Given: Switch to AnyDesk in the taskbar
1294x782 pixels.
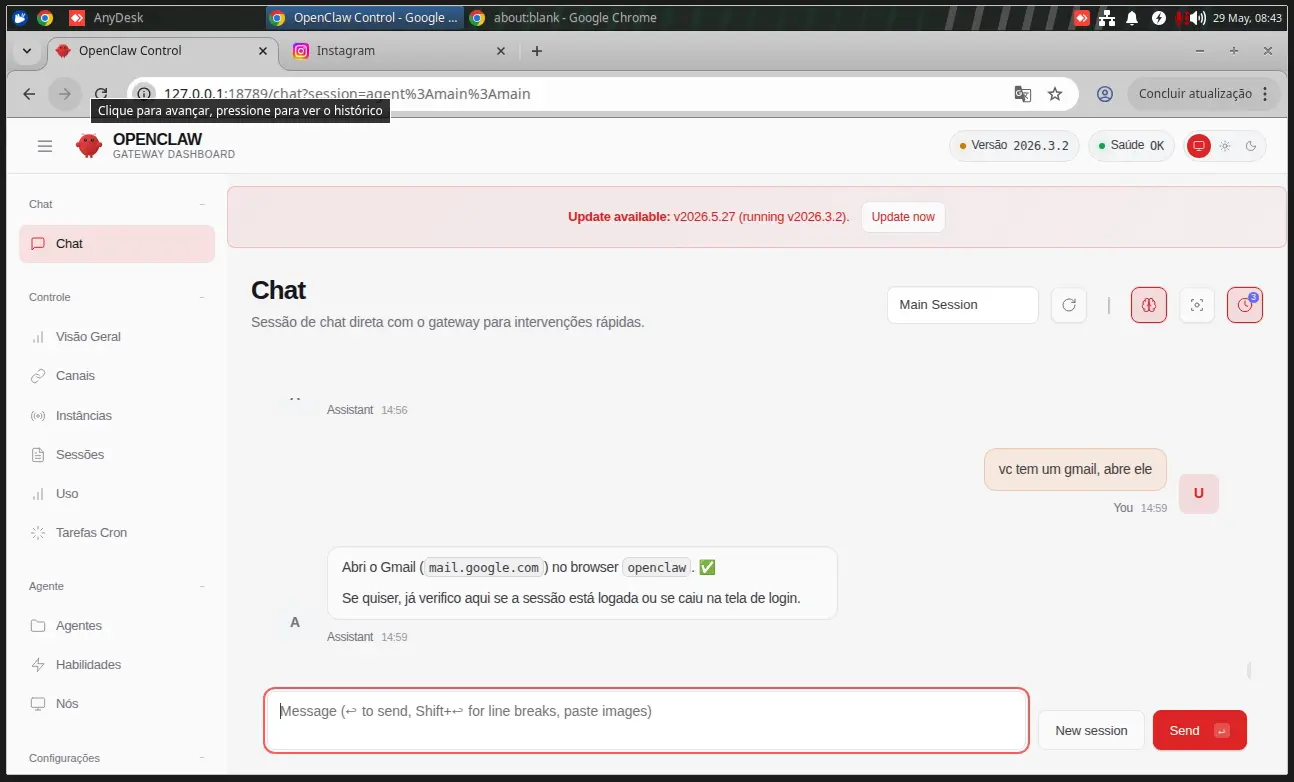Looking at the screenshot, I should click(x=106, y=17).
